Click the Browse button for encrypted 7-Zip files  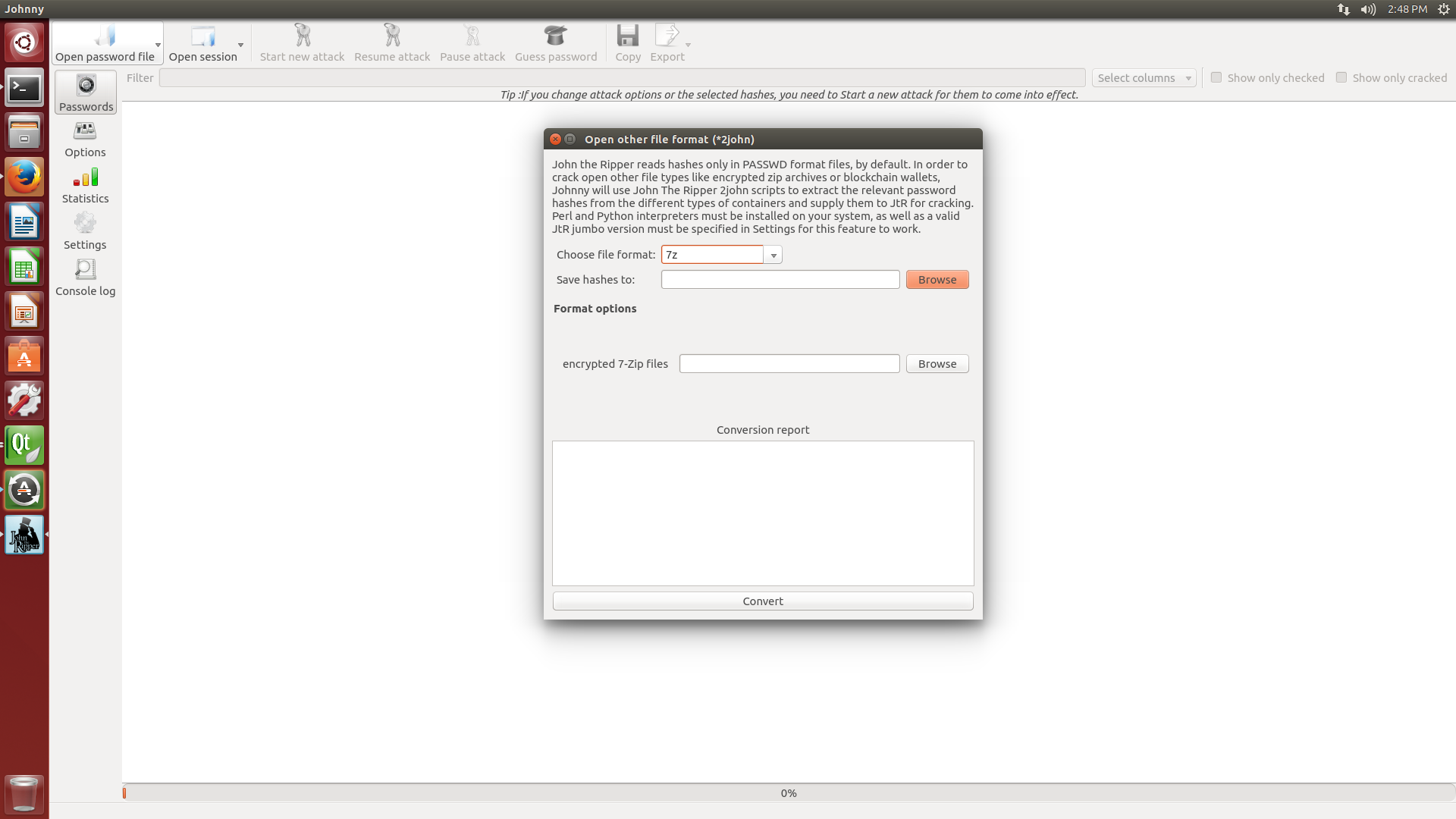pyautogui.click(x=937, y=363)
